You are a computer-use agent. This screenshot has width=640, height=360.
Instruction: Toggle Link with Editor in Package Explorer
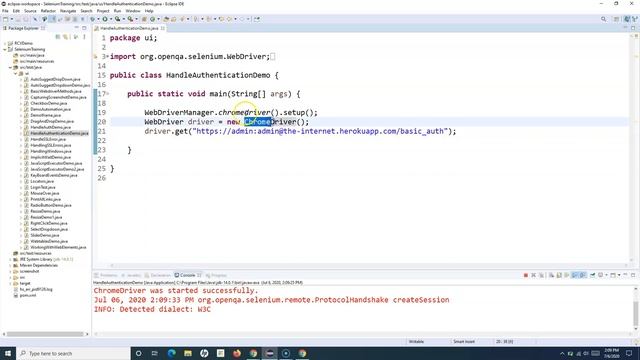click(65, 37)
